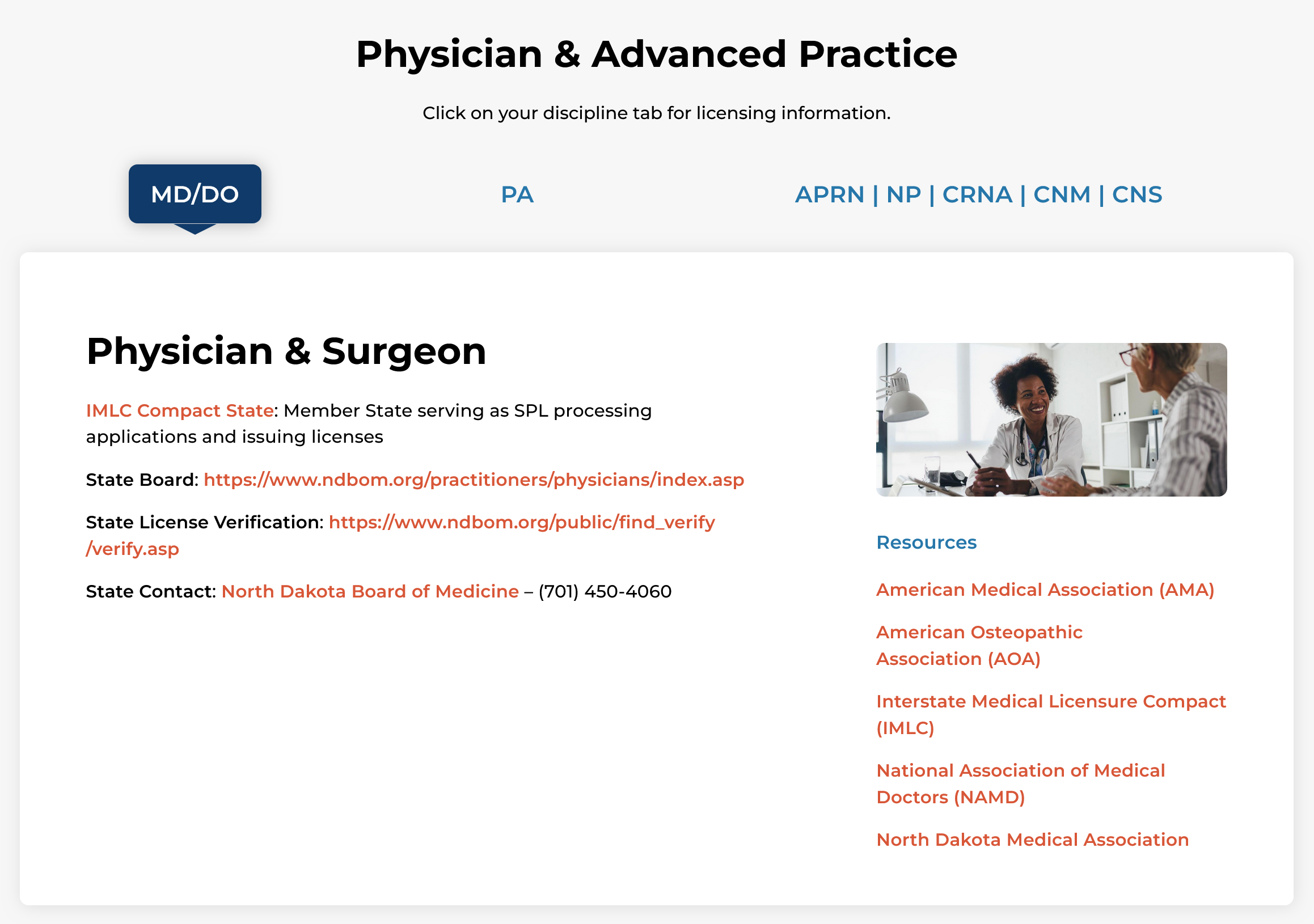This screenshot has width=1314, height=924.
Task: Switch to the PA tab
Action: tap(517, 194)
